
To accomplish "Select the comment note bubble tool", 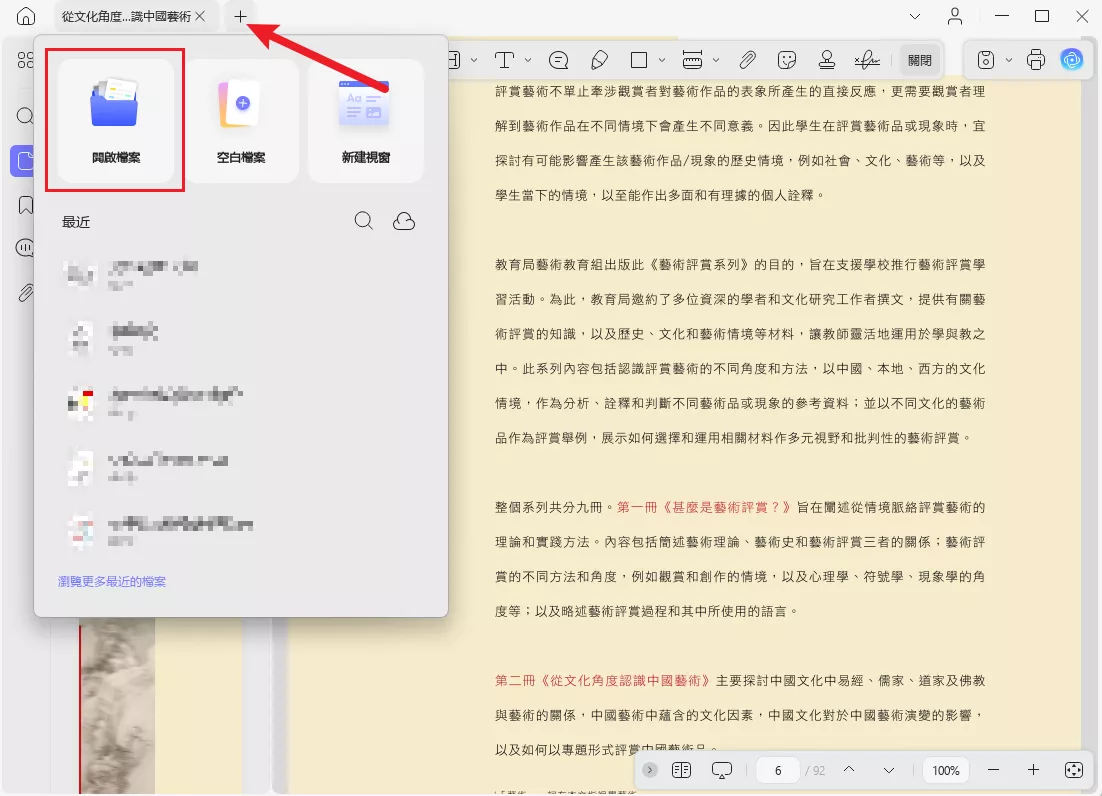I will 559,60.
